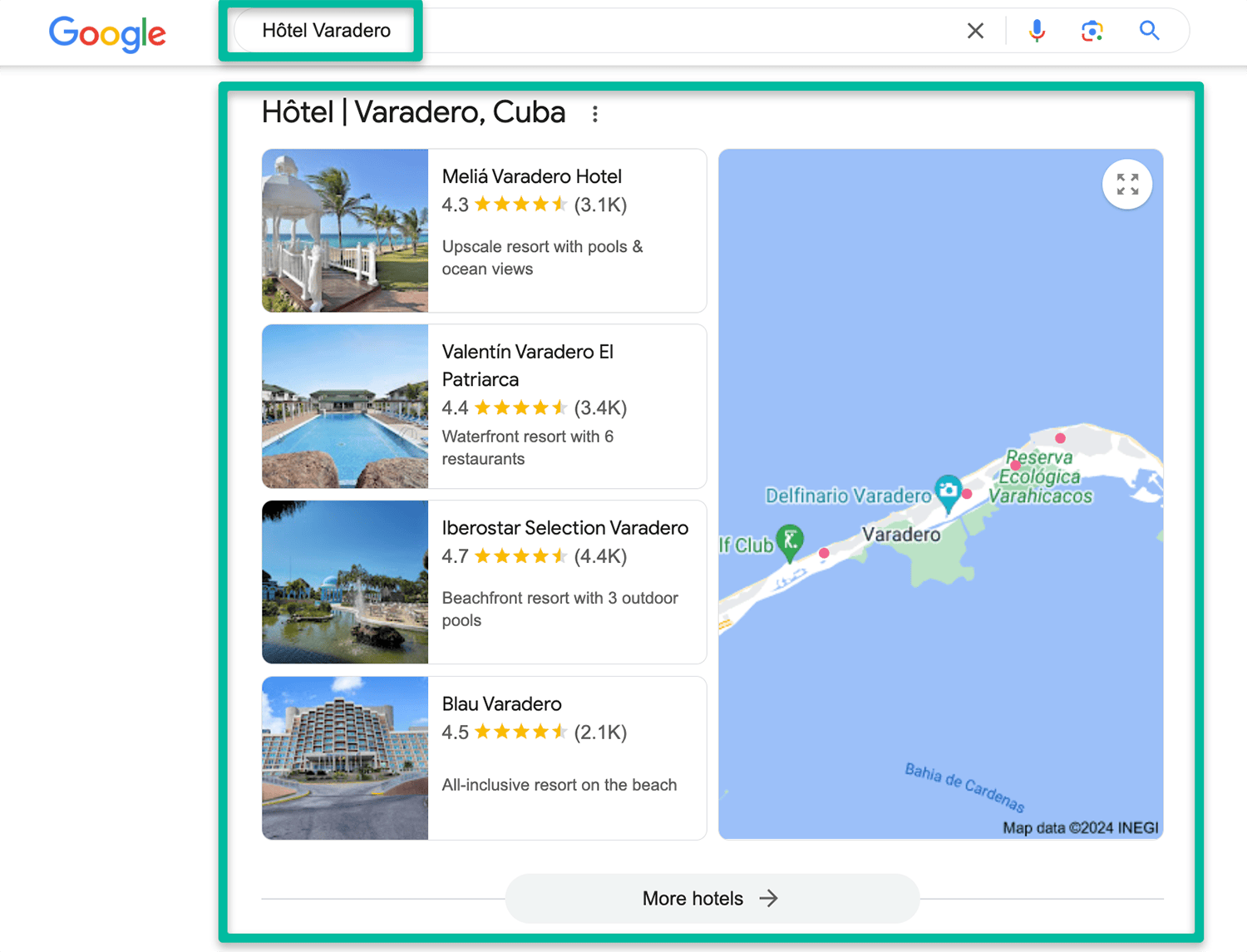Click Meliá's 4.3 star rating
The height and width of the screenshot is (952, 1247).
click(535, 205)
